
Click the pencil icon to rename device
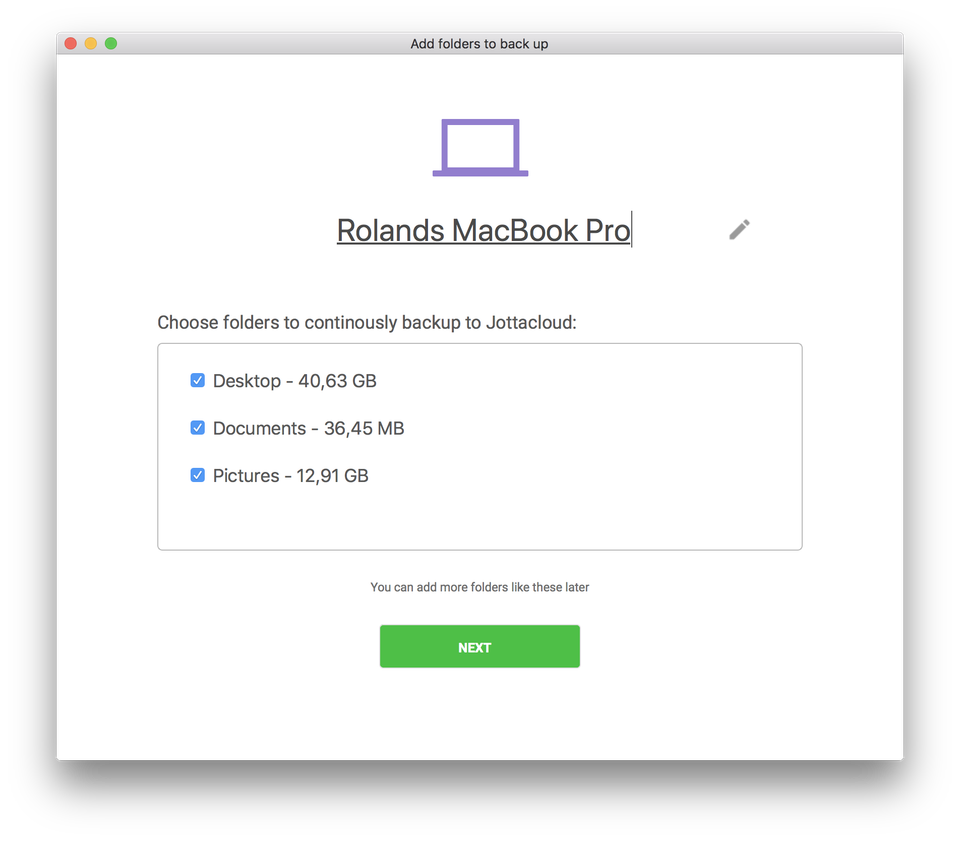pyautogui.click(x=739, y=229)
